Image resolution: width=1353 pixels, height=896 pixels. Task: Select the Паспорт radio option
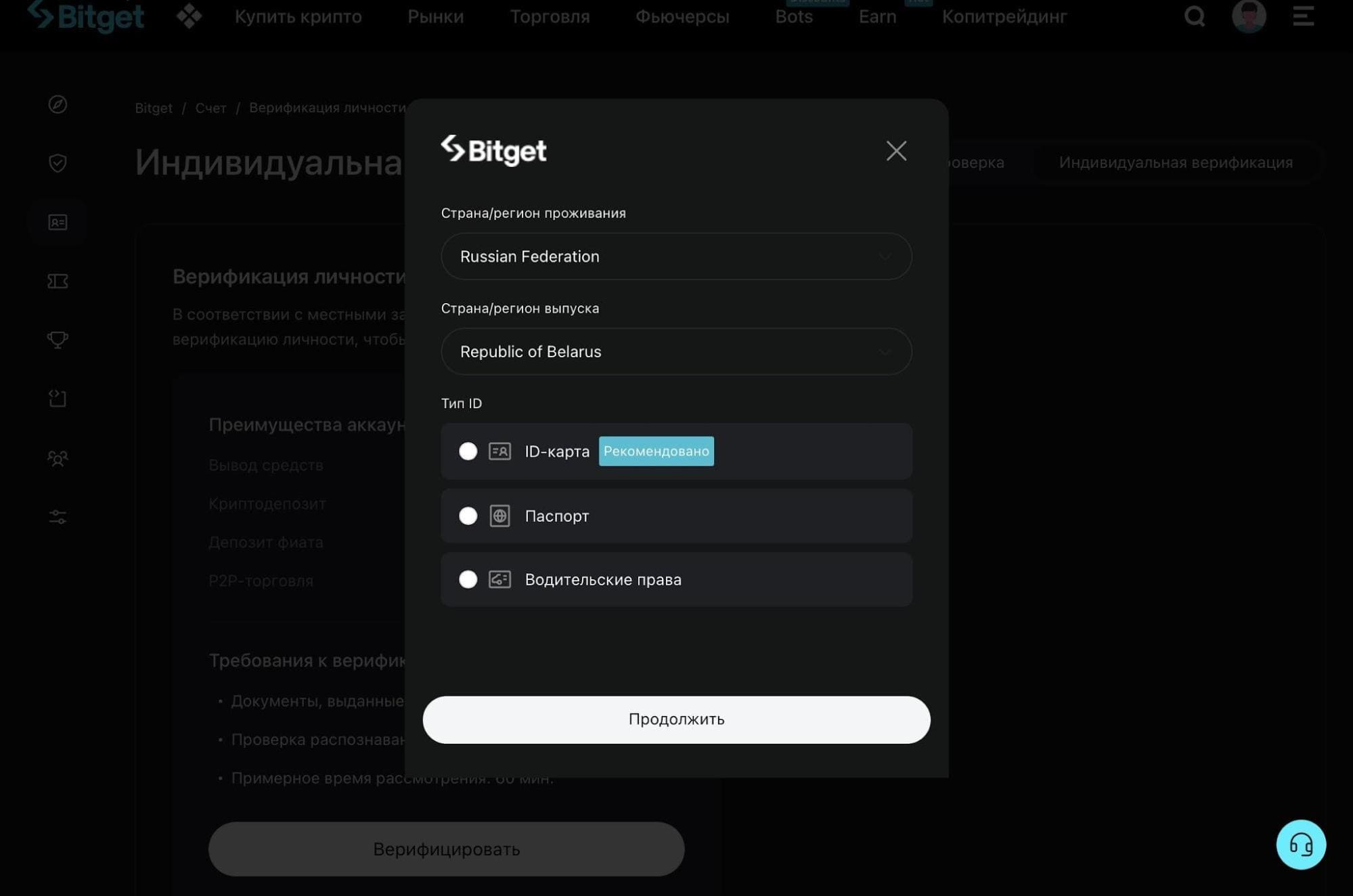pos(468,516)
